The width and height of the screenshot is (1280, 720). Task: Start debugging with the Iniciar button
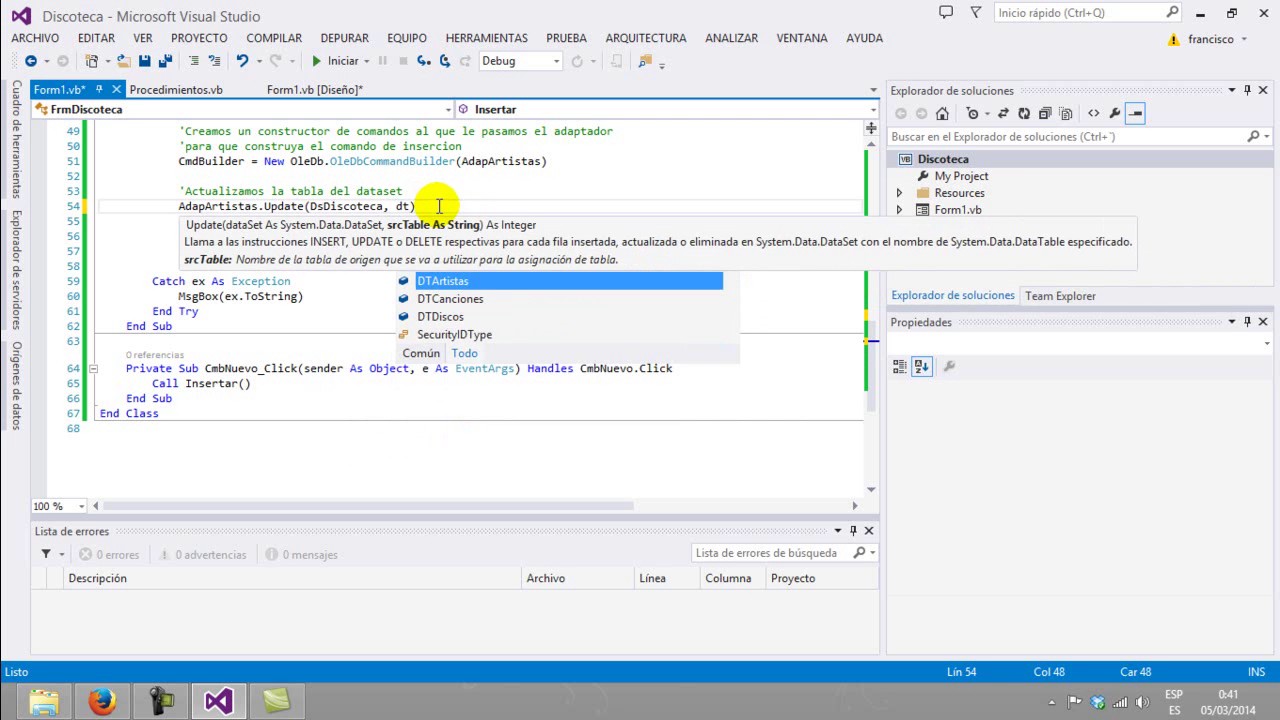click(x=335, y=61)
